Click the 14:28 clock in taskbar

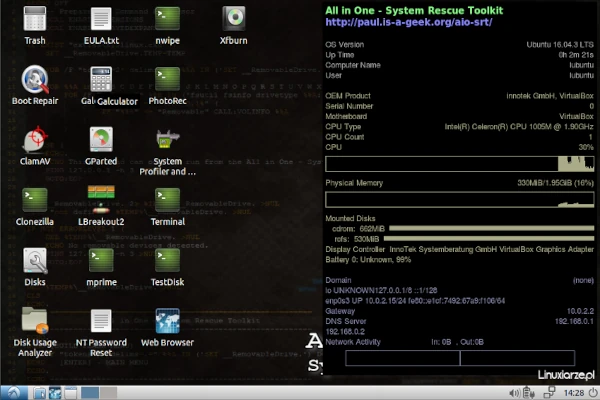click(574, 393)
